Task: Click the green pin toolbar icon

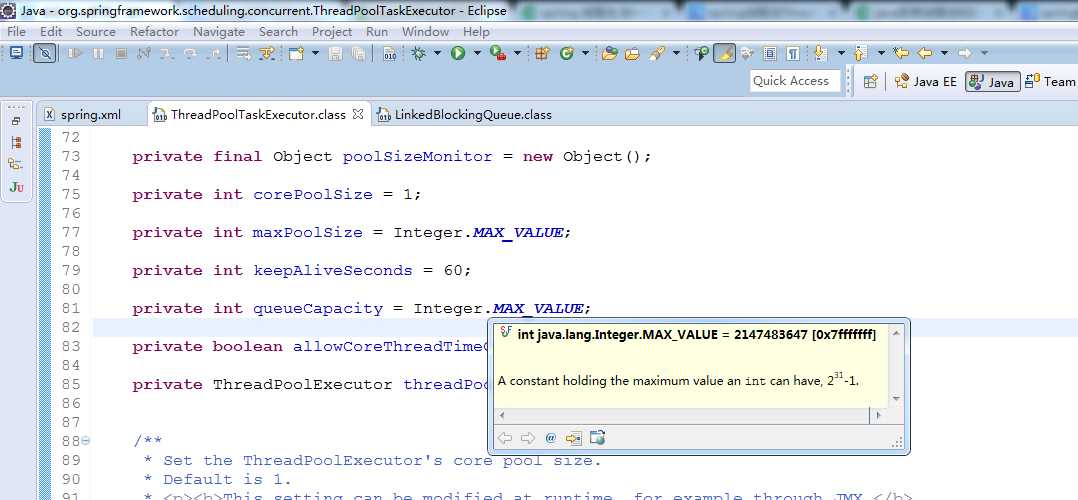Action: pos(701,53)
